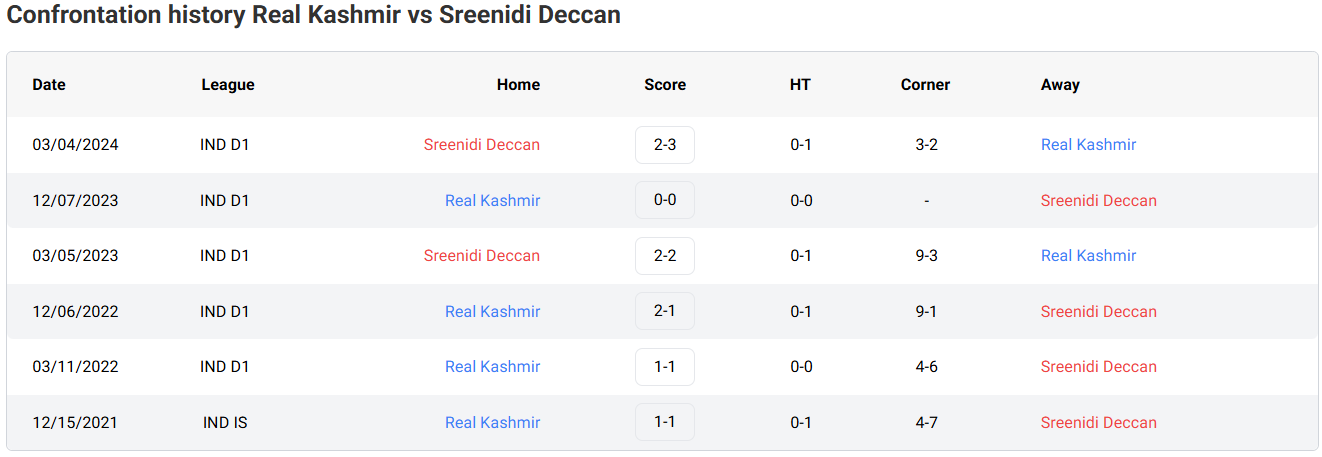Click the 2-2 score on 03/05/2023
The image size is (1322, 457).
(x=664, y=256)
